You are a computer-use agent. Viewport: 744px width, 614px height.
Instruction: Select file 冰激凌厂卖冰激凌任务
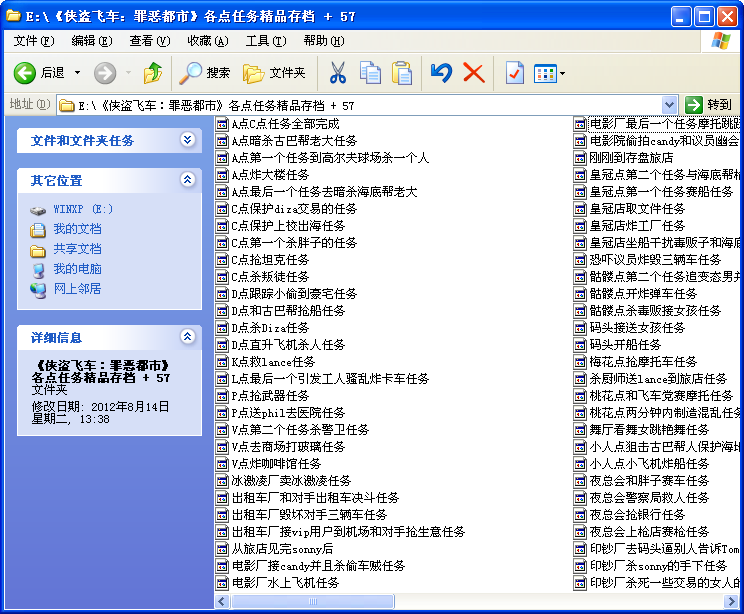(283, 481)
